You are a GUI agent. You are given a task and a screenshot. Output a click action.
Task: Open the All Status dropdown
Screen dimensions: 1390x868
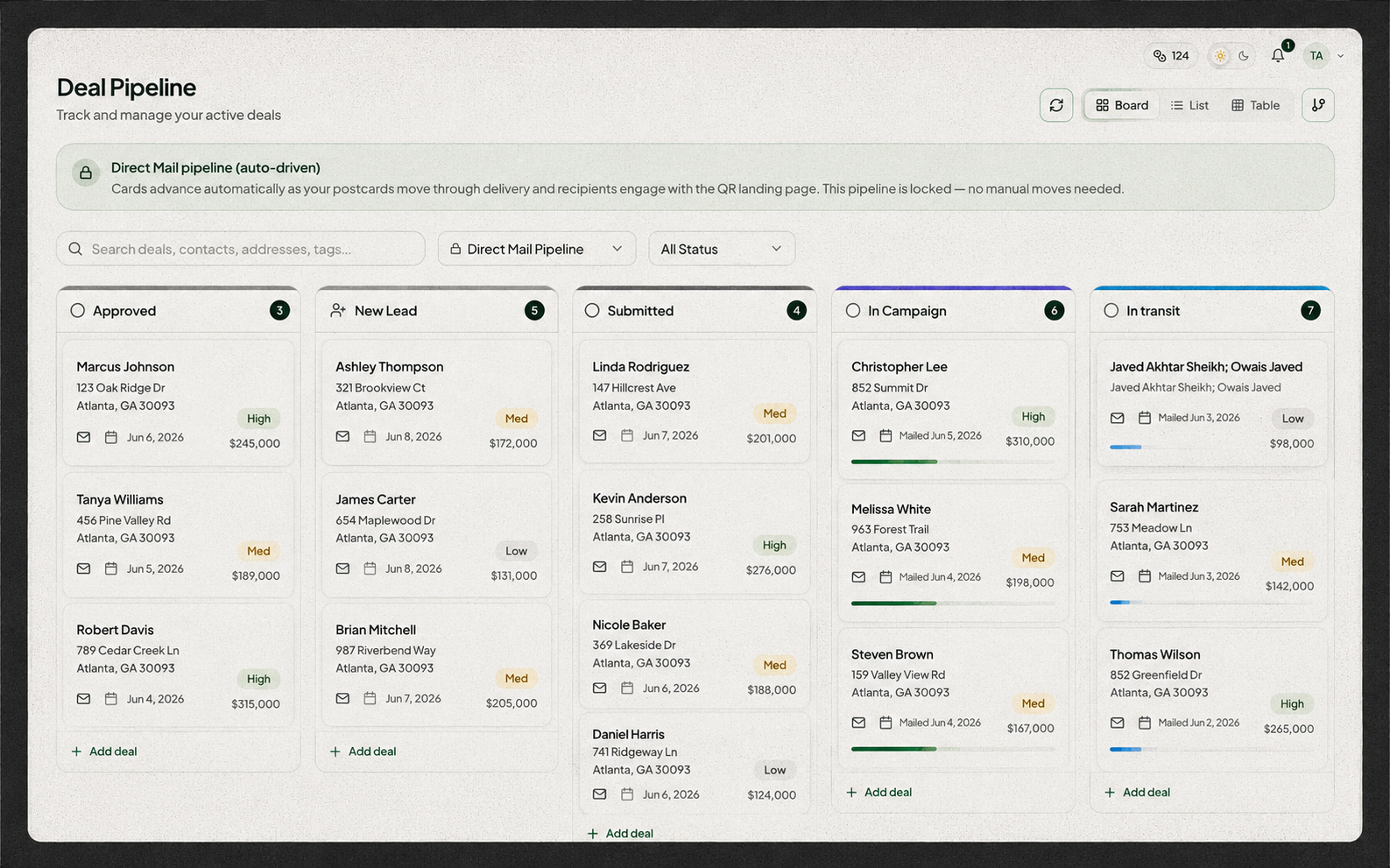pos(722,249)
